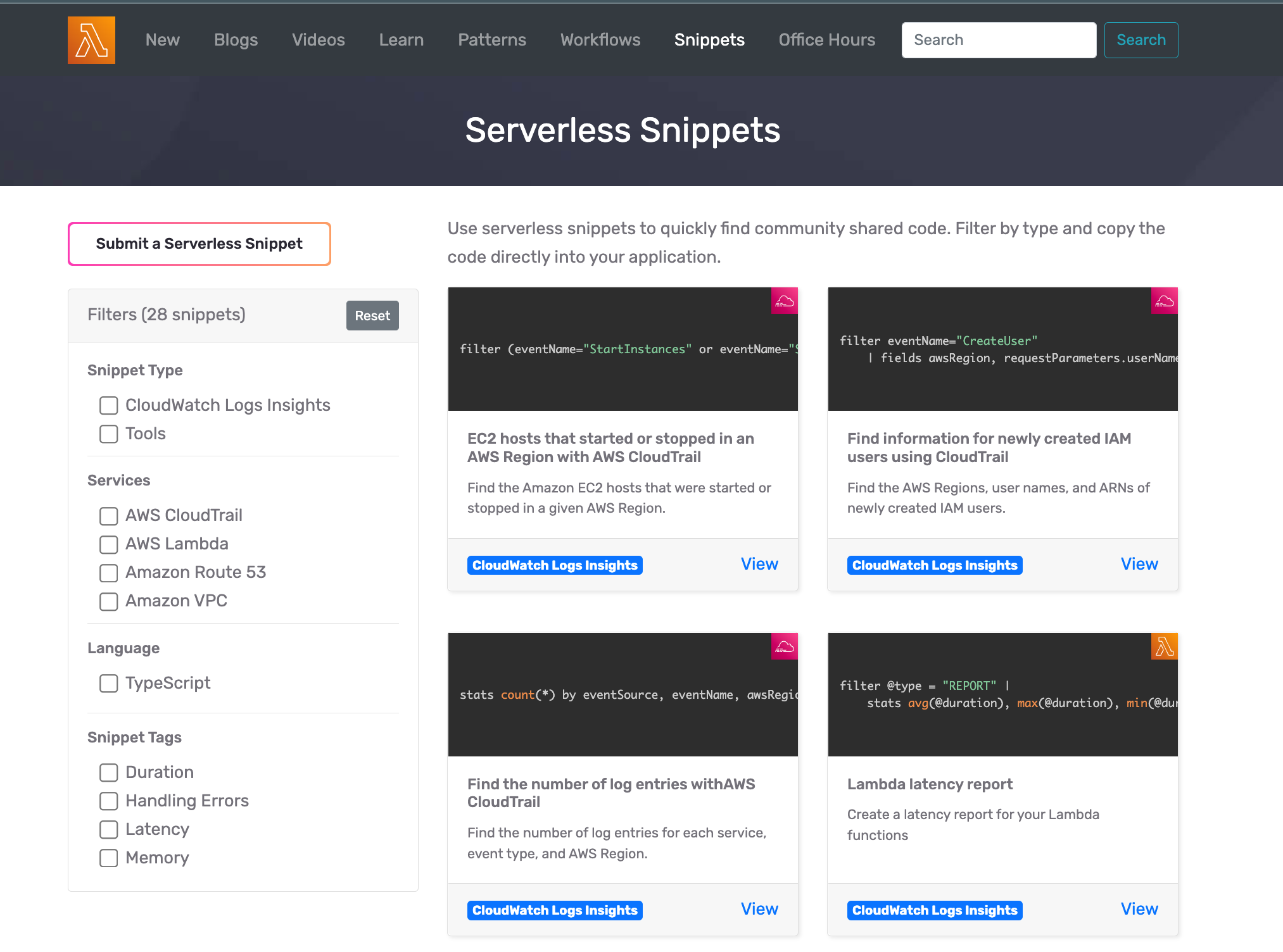Click CloudTrail icon on IAM users card

[x=1164, y=301]
